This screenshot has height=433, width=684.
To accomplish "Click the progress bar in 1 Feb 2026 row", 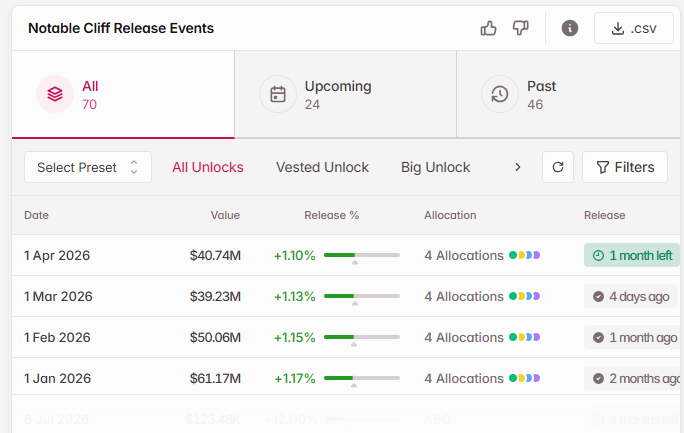I will click(x=362, y=337).
